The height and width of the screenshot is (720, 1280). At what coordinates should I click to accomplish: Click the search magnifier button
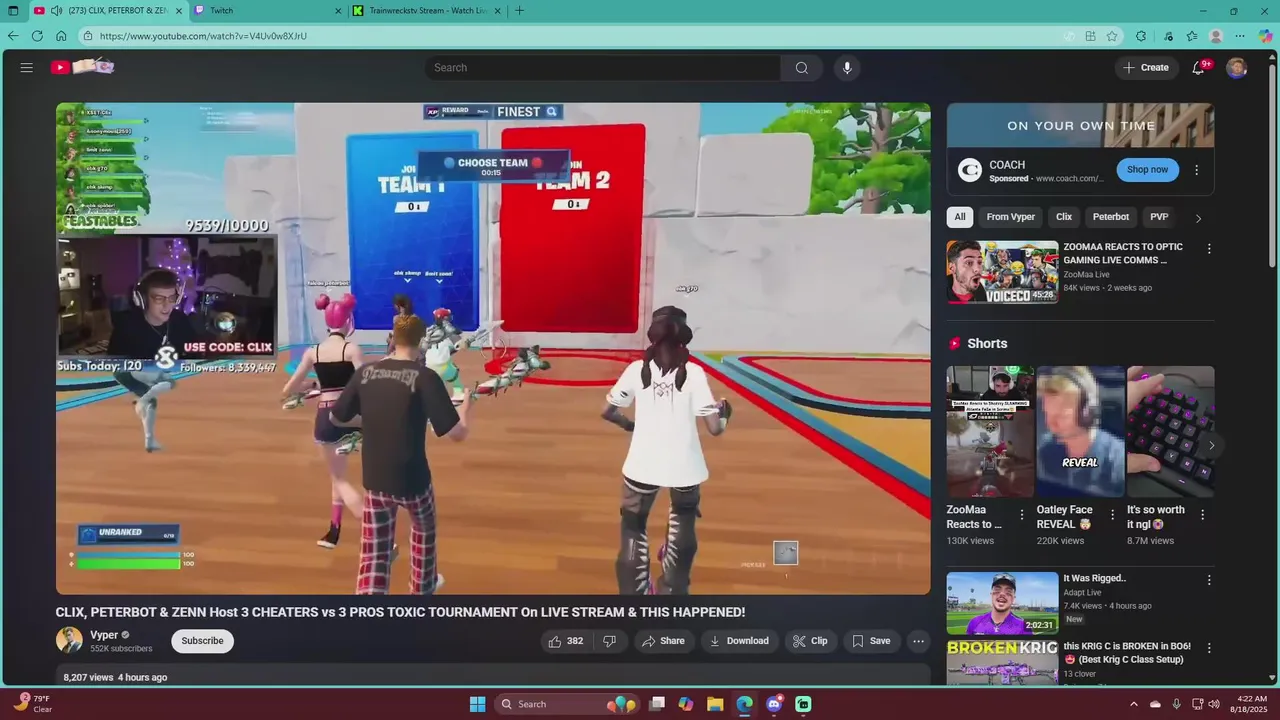click(801, 68)
